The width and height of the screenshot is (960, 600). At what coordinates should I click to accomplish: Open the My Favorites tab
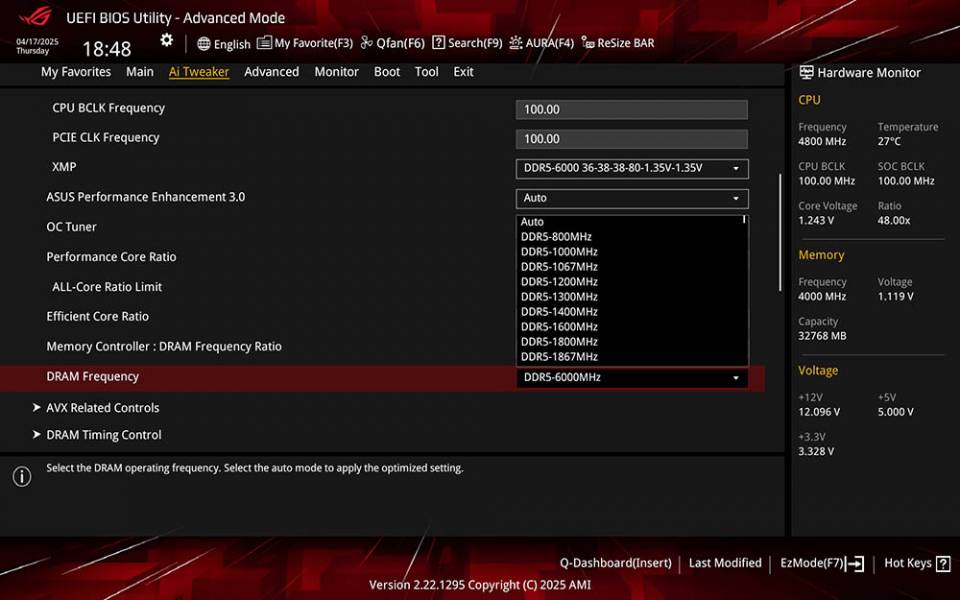coord(76,72)
